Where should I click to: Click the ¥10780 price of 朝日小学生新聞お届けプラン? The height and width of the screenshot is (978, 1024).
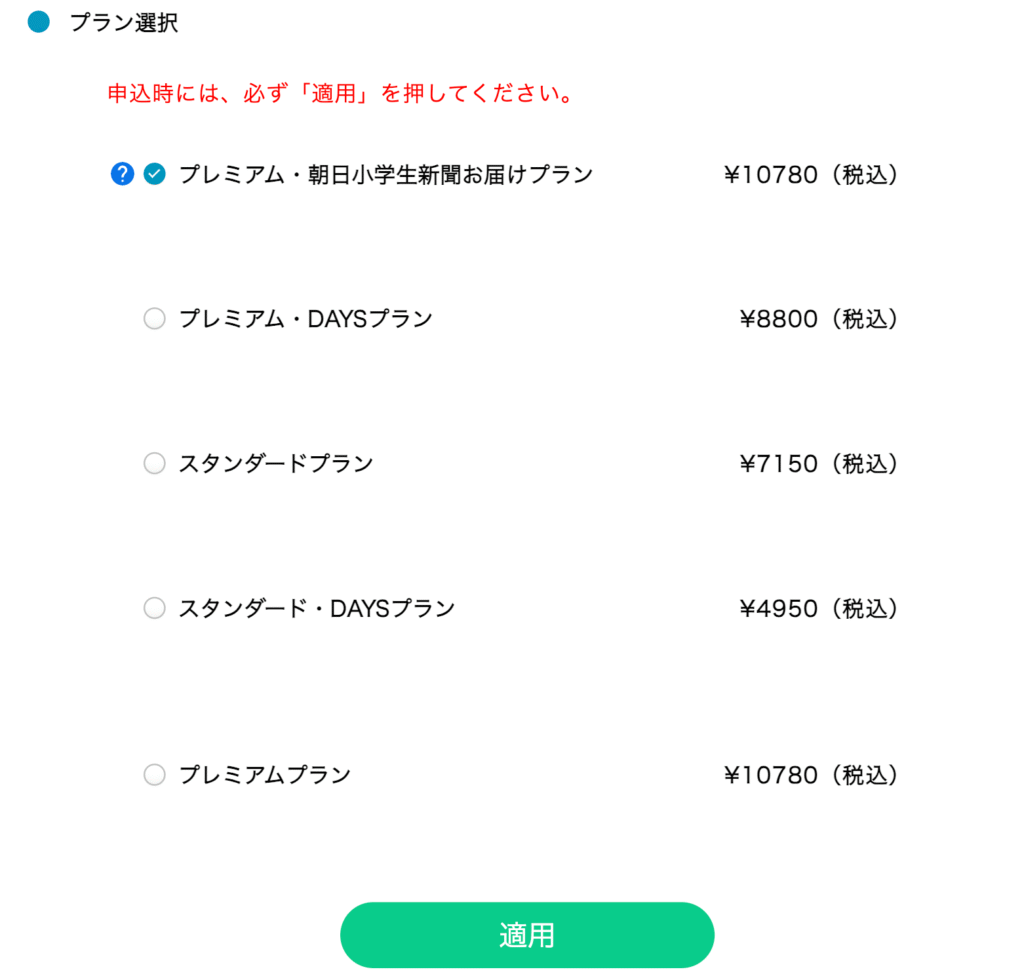coord(810,175)
